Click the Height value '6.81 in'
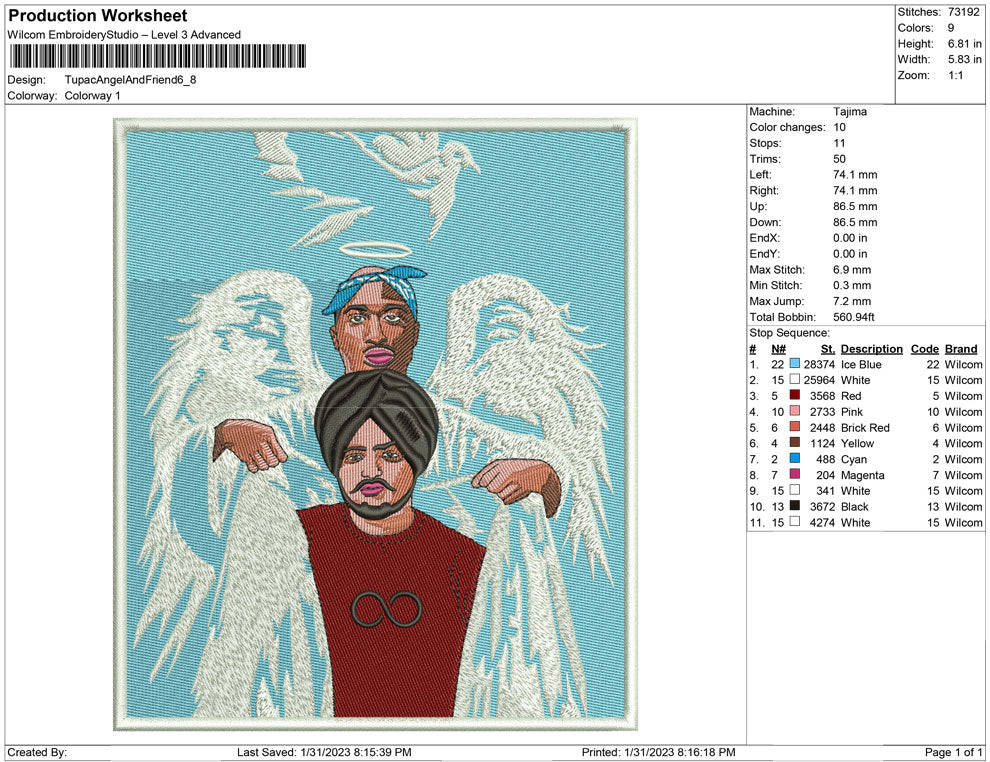The height and width of the screenshot is (762, 990). tap(964, 44)
